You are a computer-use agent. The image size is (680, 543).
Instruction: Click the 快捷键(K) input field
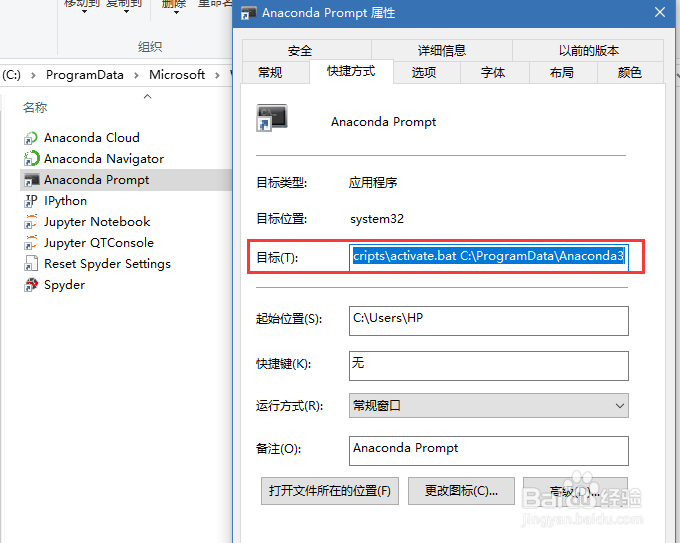489,366
